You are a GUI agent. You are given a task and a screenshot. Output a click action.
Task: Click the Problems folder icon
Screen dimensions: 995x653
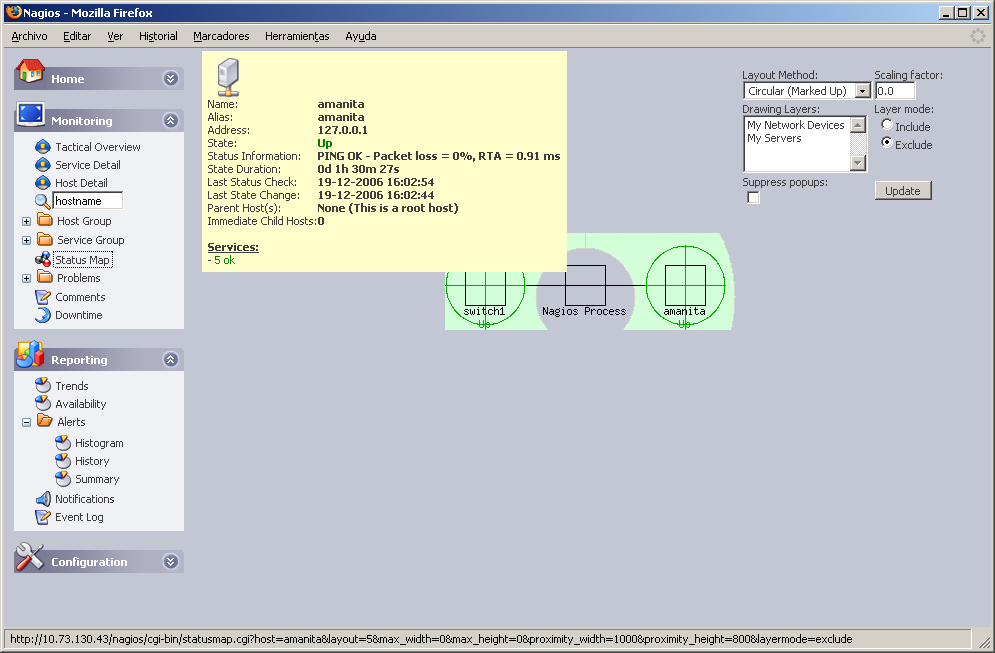[x=45, y=277]
